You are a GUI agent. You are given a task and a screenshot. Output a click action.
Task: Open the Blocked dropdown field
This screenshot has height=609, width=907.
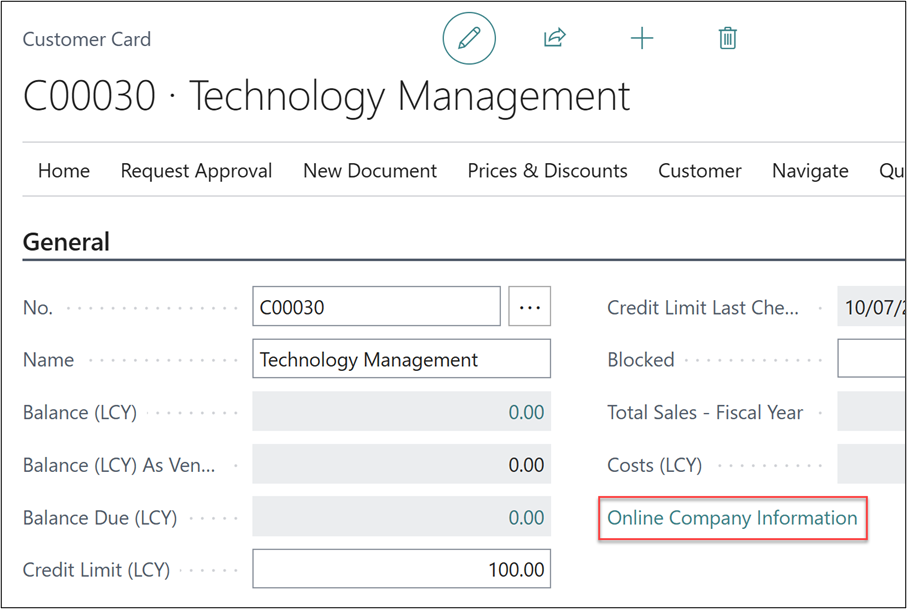871,360
